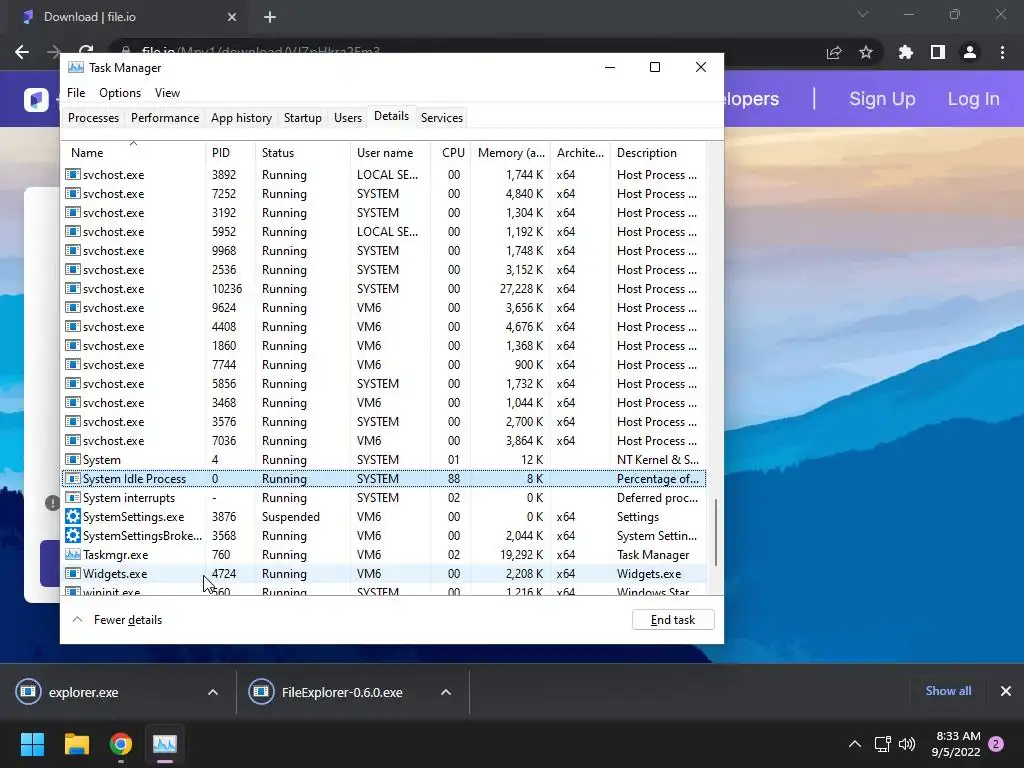Select svchost.exe with PID 3892
This screenshot has height=768, width=1024.
click(384, 175)
